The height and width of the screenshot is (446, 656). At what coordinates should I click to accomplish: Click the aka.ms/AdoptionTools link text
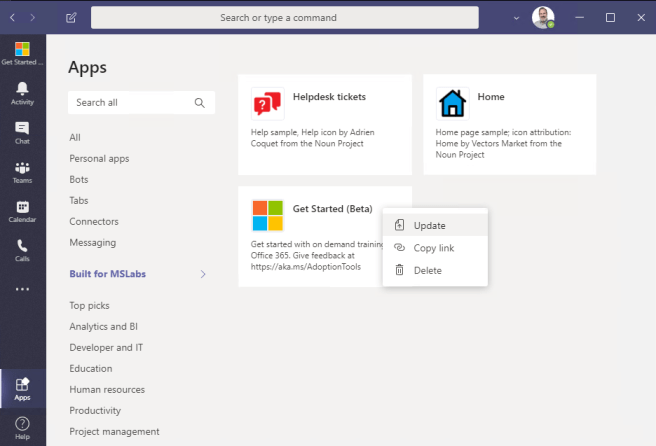point(305,267)
